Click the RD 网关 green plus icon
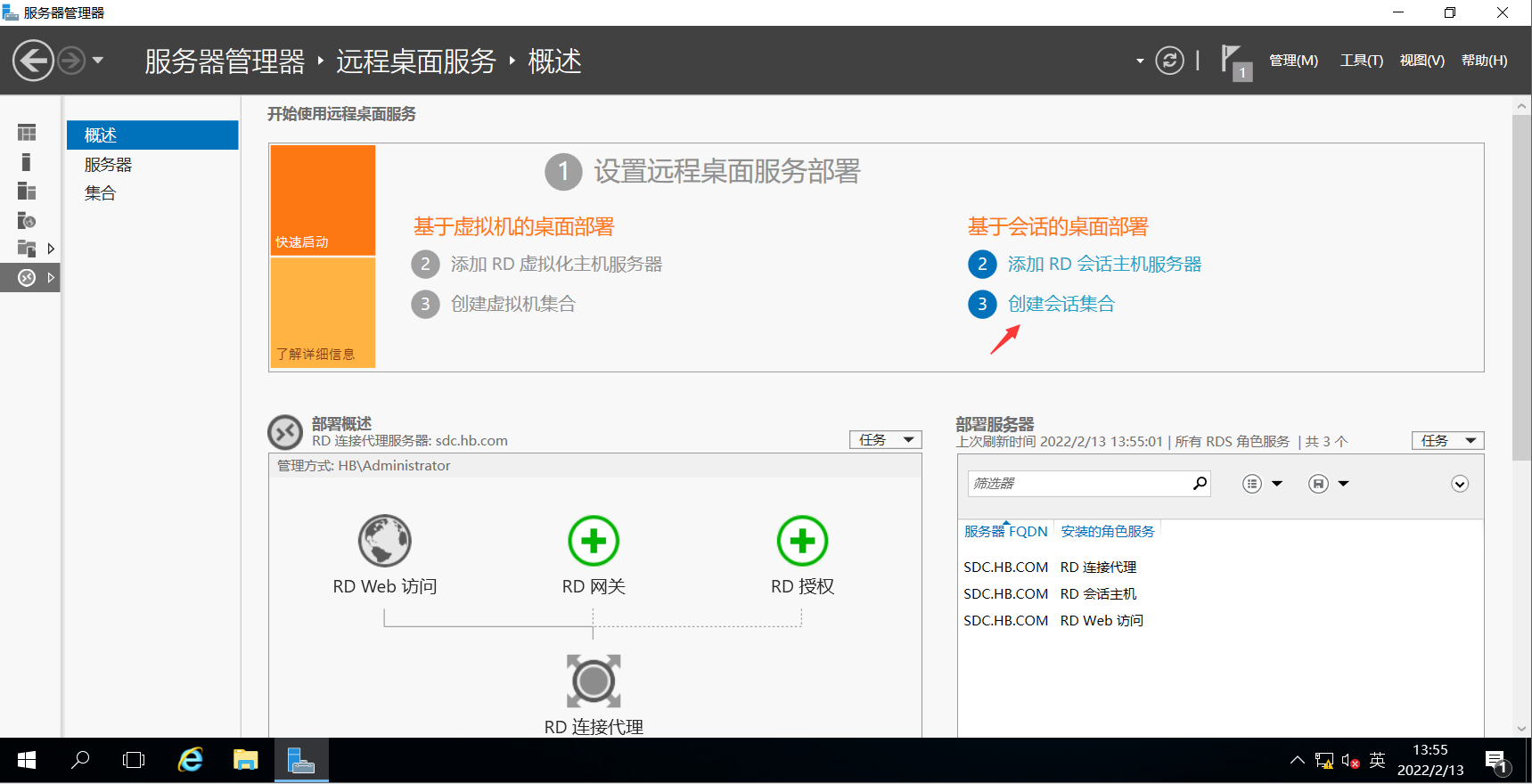This screenshot has height=784, width=1532. click(x=594, y=541)
